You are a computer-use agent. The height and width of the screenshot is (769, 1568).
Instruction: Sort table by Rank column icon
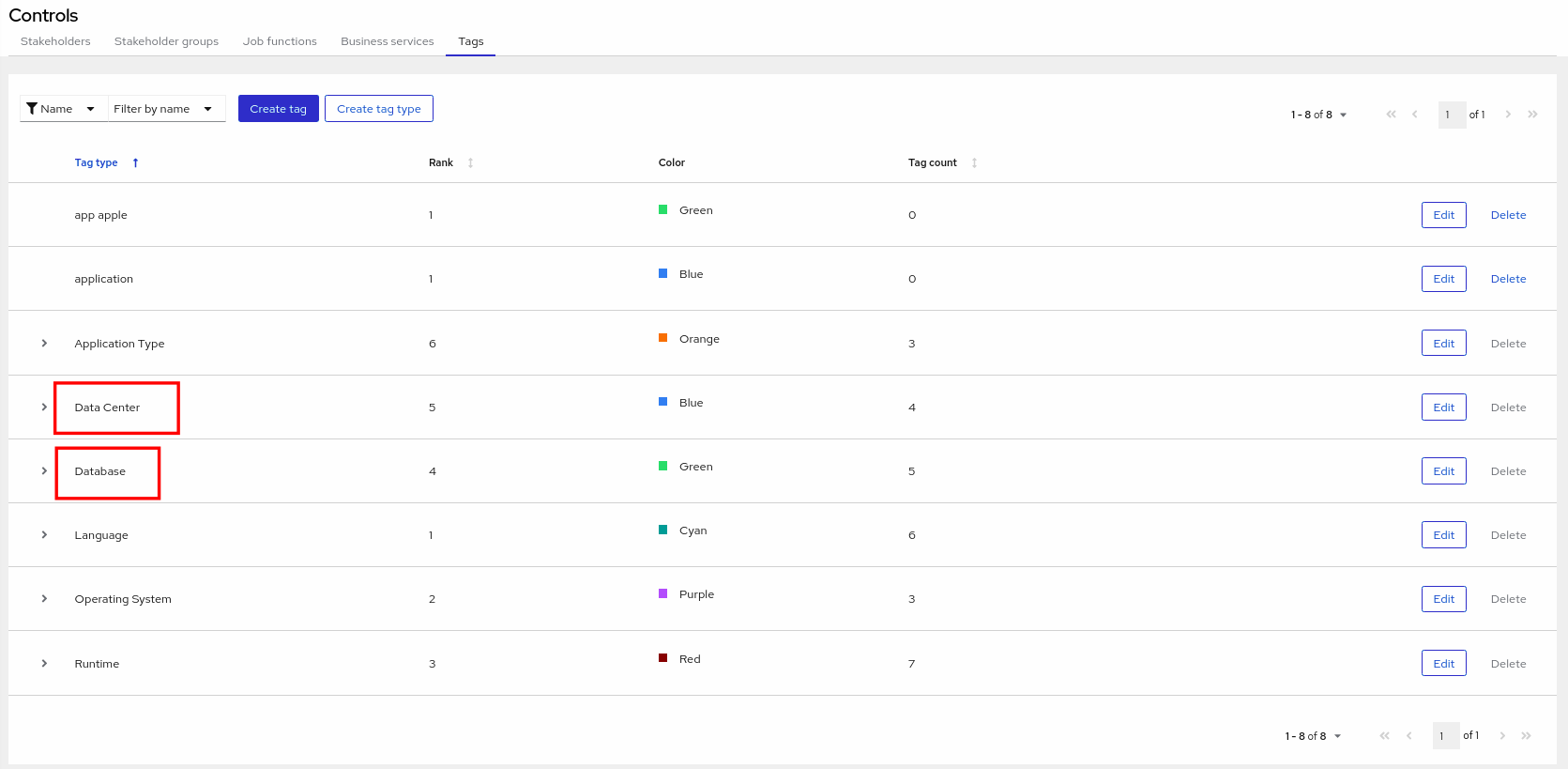click(470, 162)
